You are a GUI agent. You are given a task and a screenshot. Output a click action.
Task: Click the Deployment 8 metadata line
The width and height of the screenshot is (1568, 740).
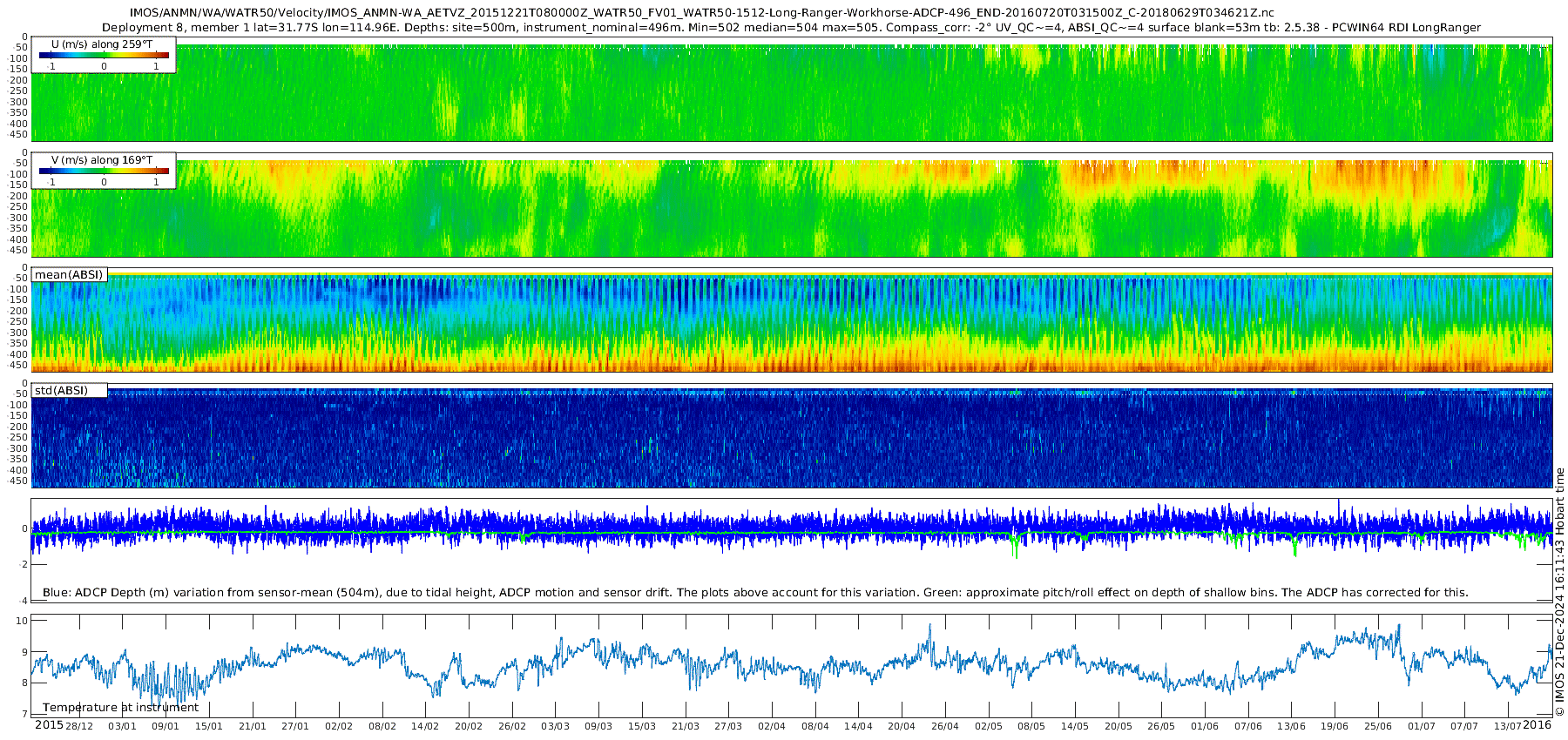(791, 27)
